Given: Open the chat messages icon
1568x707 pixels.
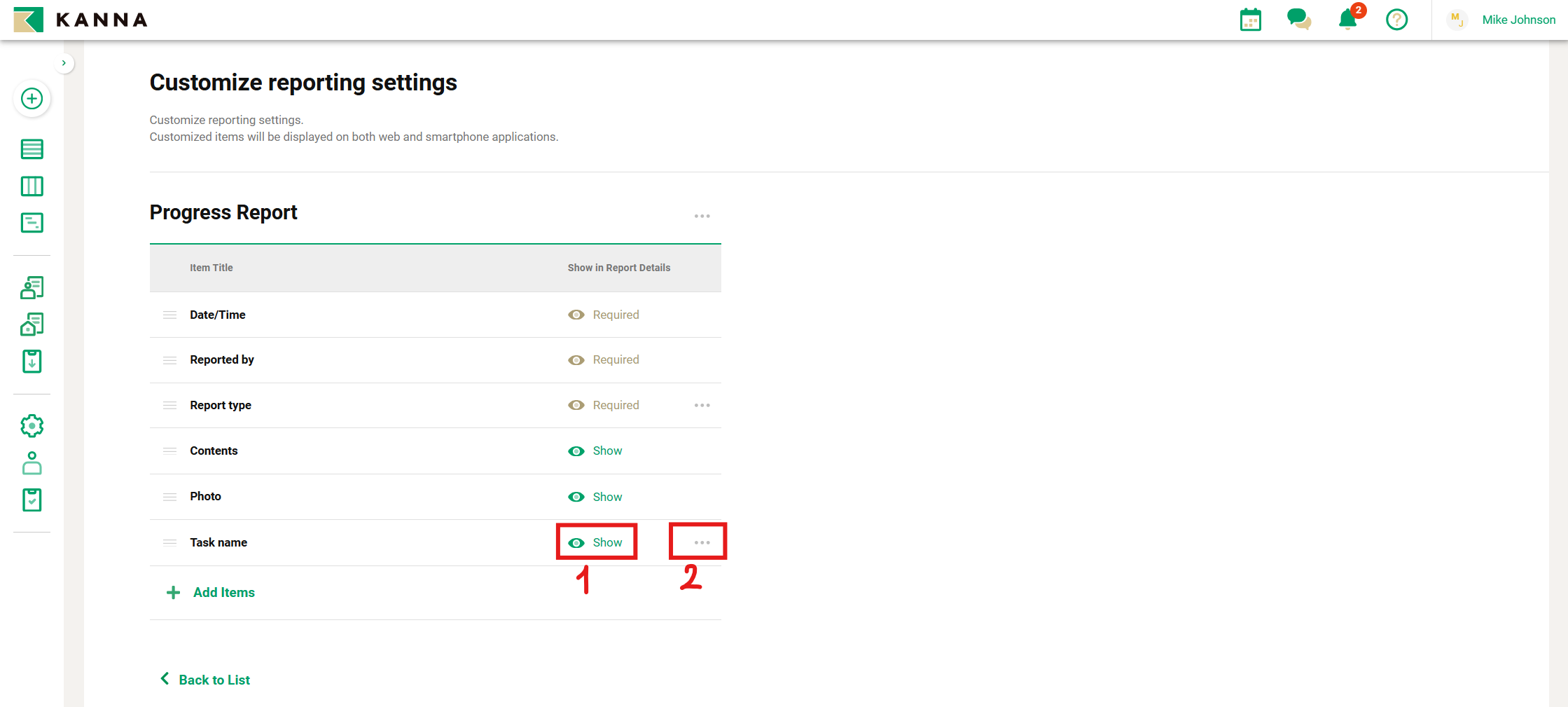Looking at the screenshot, I should pyautogui.click(x=1298, y=20).
